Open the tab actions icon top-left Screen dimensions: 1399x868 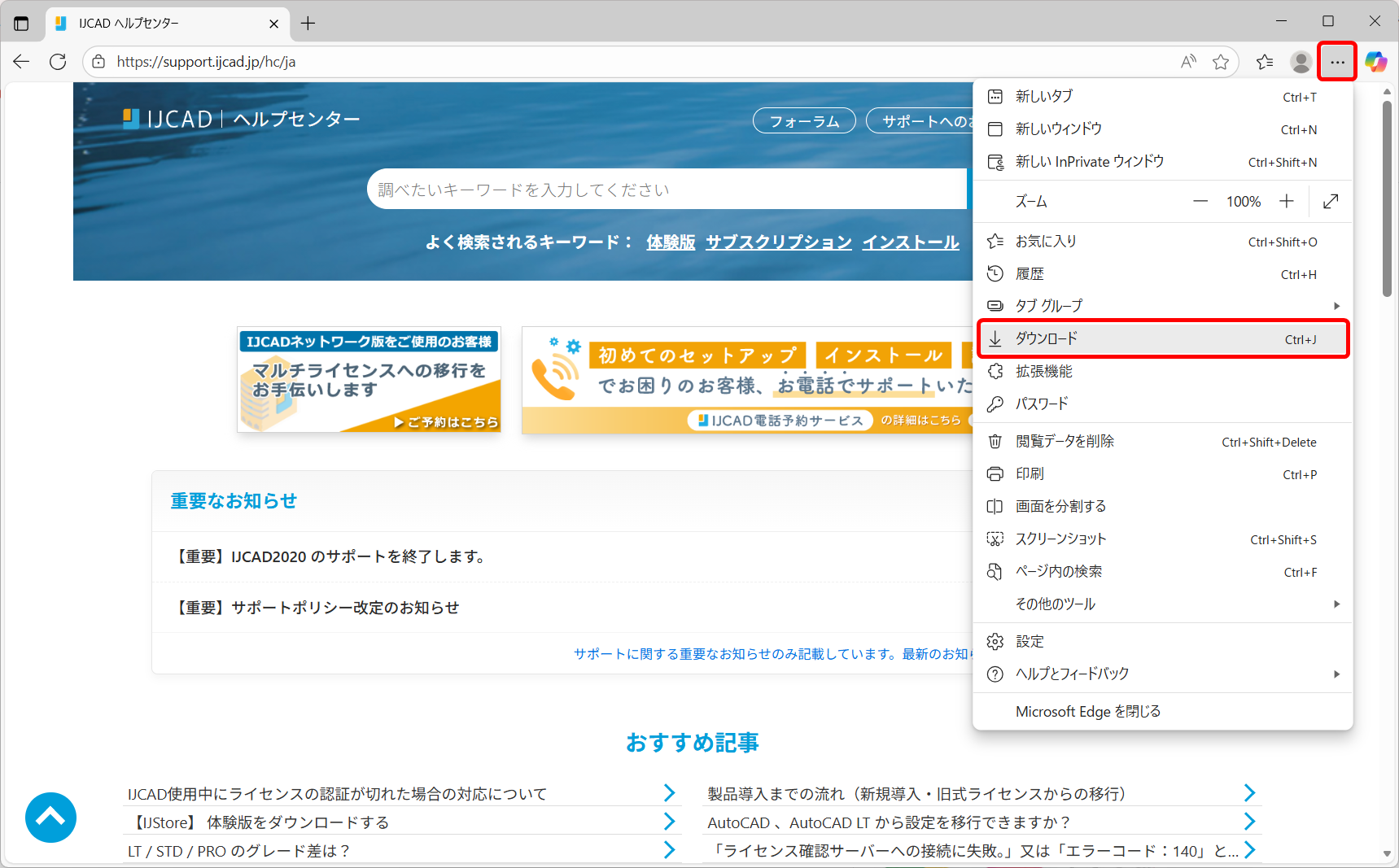21,23
